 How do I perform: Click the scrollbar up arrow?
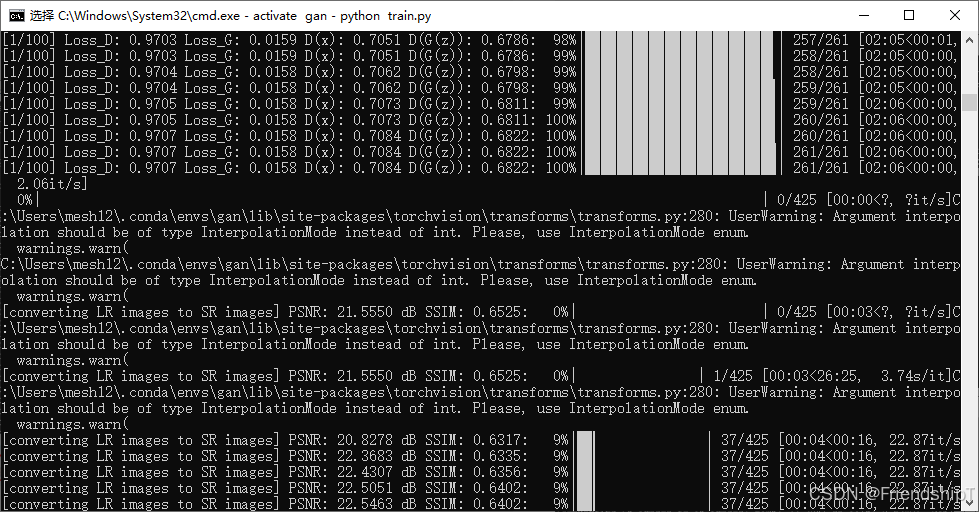click(x=969, y=39)
